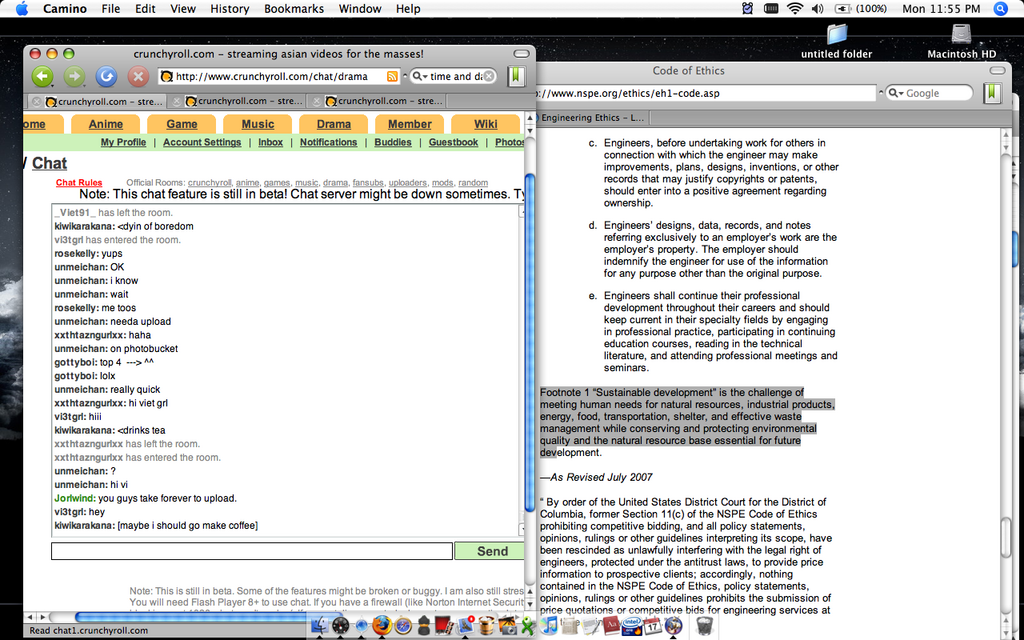Screen dimensions: 1024x640
Task: Switch to the second crunchyroll.com tab
Action: (x=238, y=101)
